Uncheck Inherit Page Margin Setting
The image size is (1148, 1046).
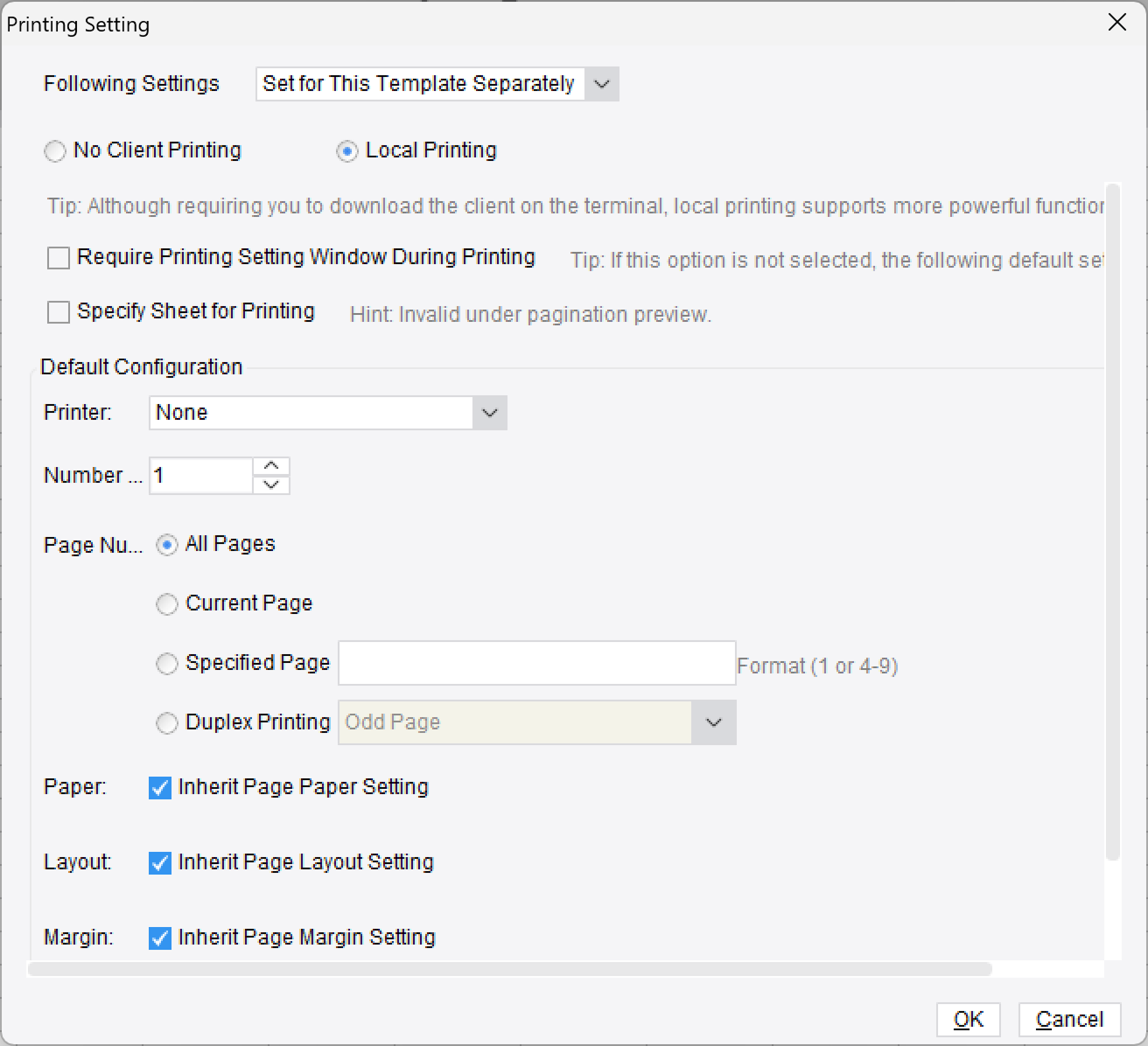coord(158,938)
